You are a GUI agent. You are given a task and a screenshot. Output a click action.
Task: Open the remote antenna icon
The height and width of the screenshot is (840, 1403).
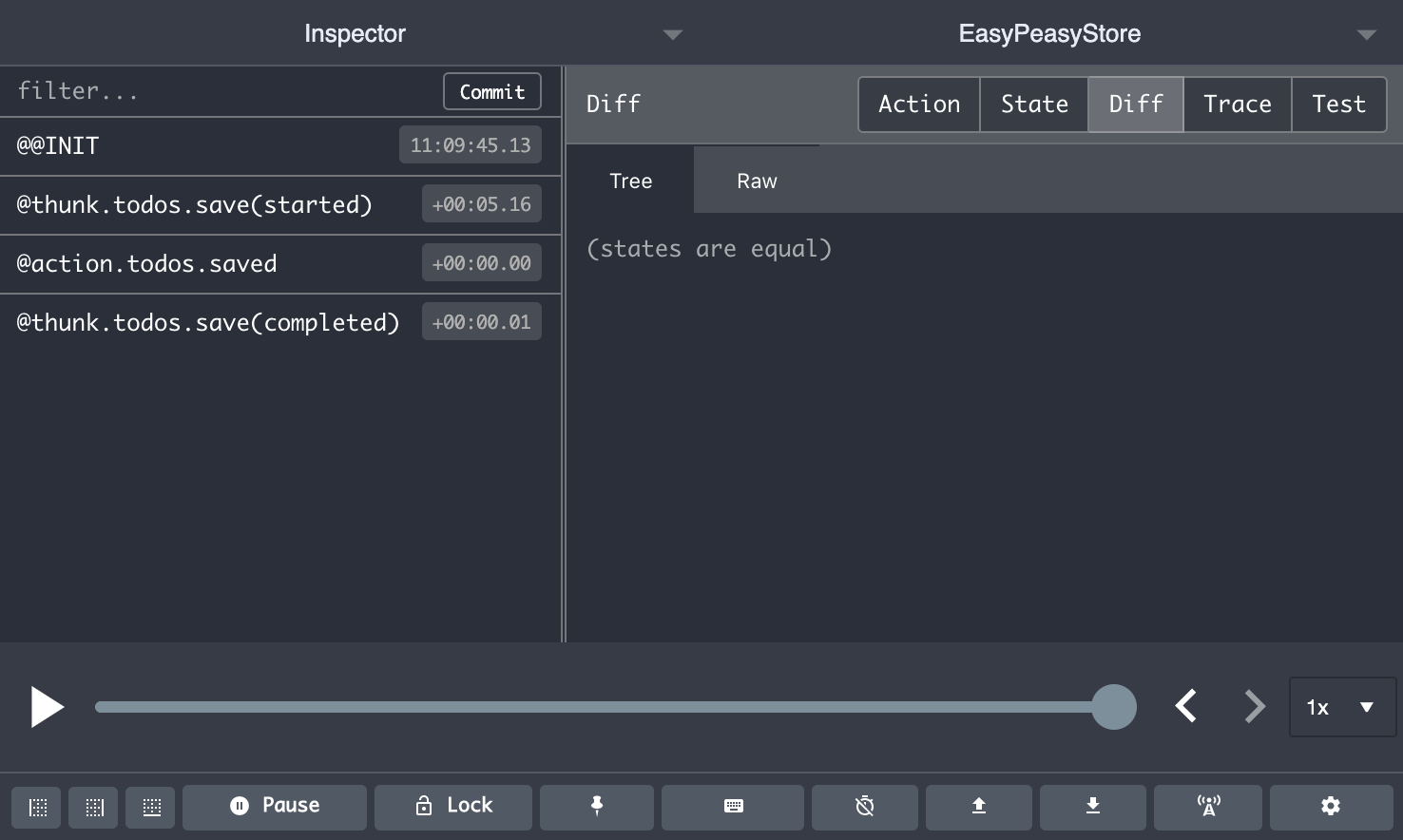(x=1208, y=807)
